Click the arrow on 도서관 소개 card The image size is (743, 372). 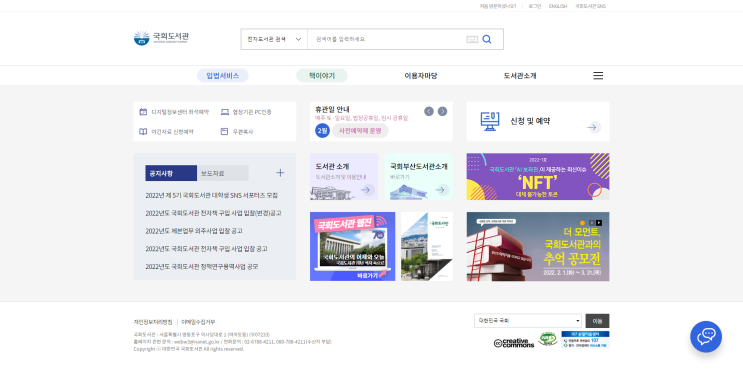tap(366, 190)
